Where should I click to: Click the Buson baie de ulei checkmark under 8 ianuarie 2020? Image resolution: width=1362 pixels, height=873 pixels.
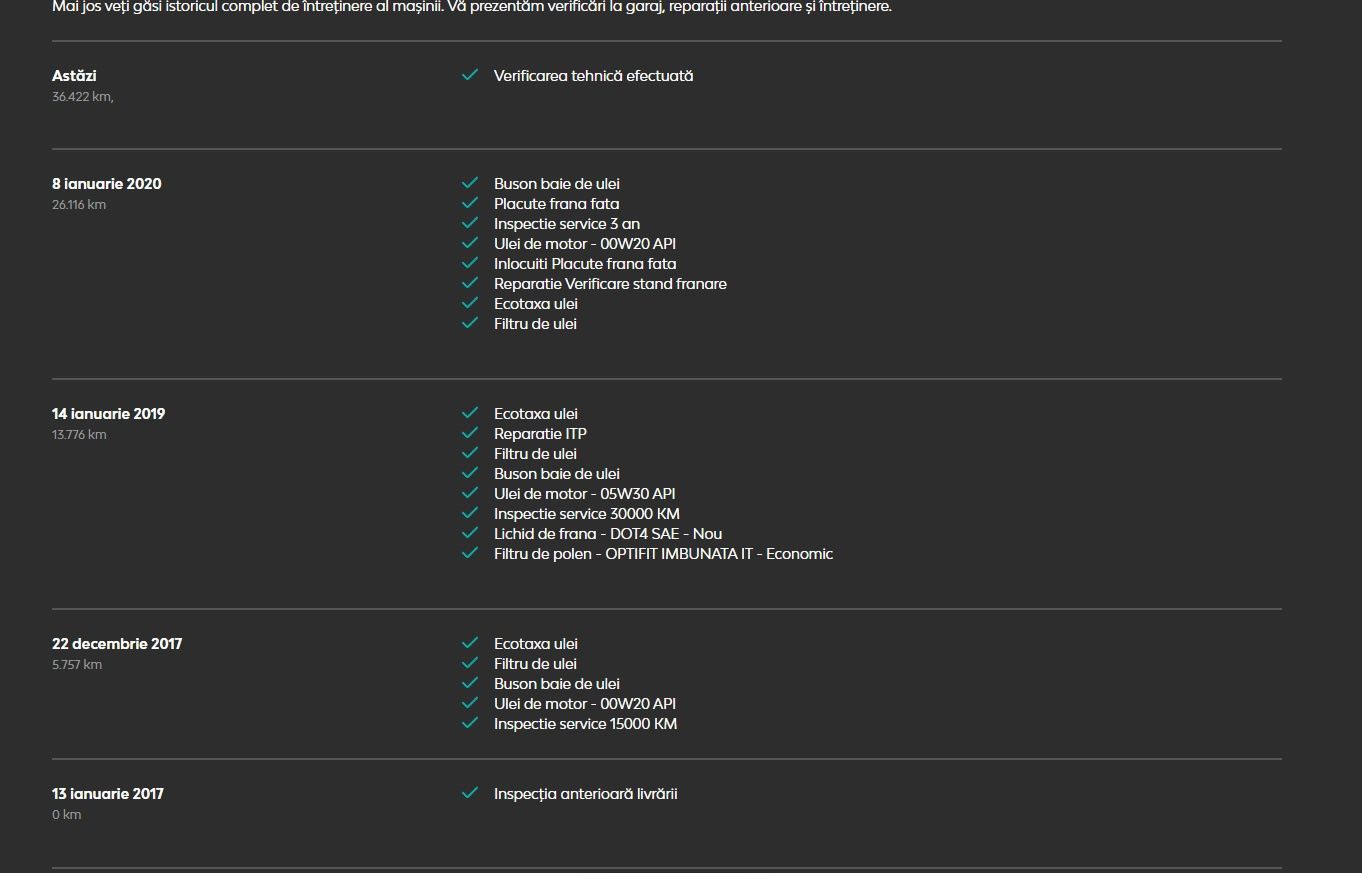pyautogui.click(x=470, y=183)
